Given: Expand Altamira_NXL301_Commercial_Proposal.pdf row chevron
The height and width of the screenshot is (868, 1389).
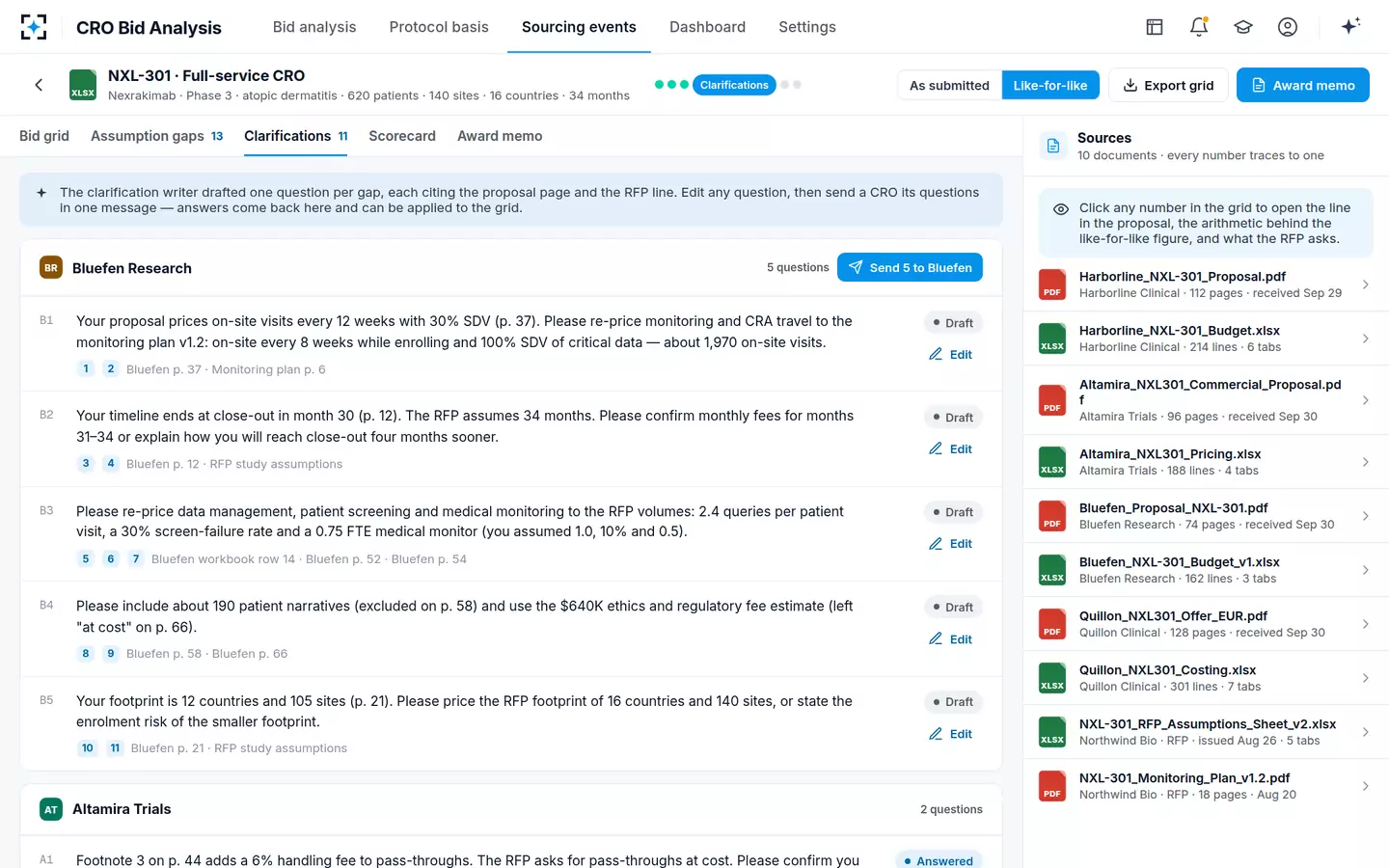Looking at the screenshot, I should (x=1366, y=400).
